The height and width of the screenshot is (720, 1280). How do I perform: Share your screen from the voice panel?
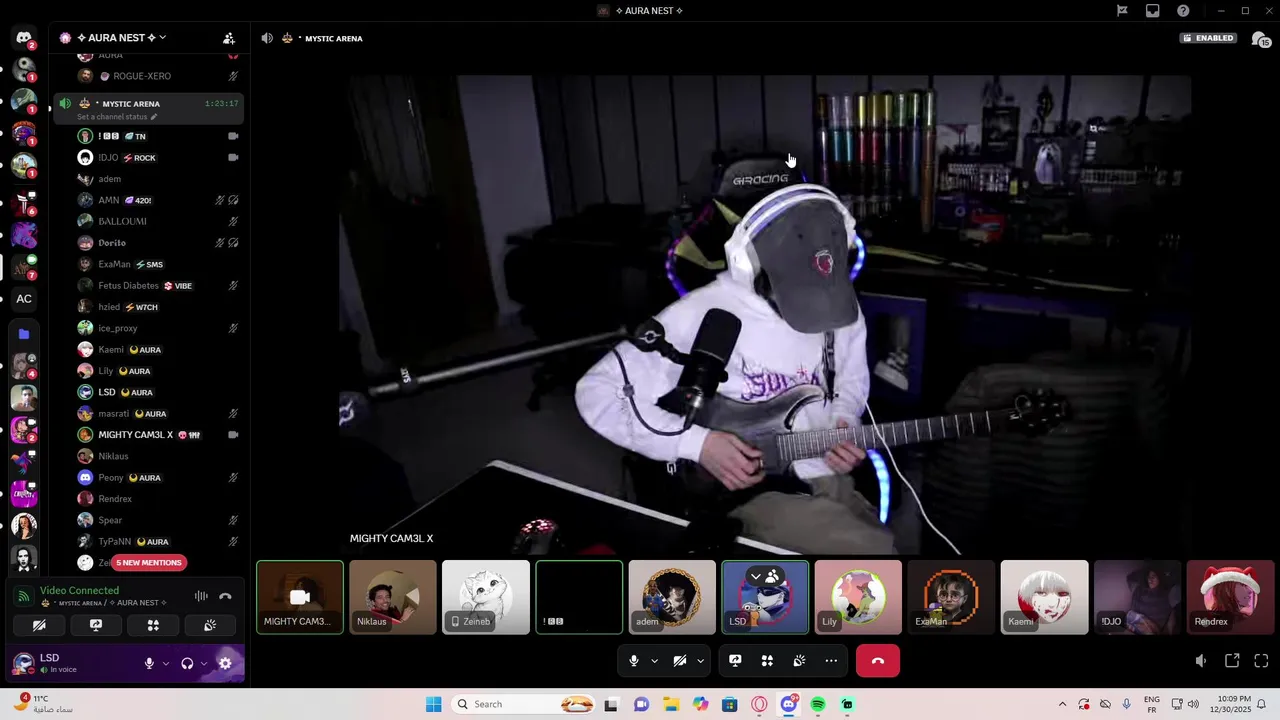pos(96,625)
